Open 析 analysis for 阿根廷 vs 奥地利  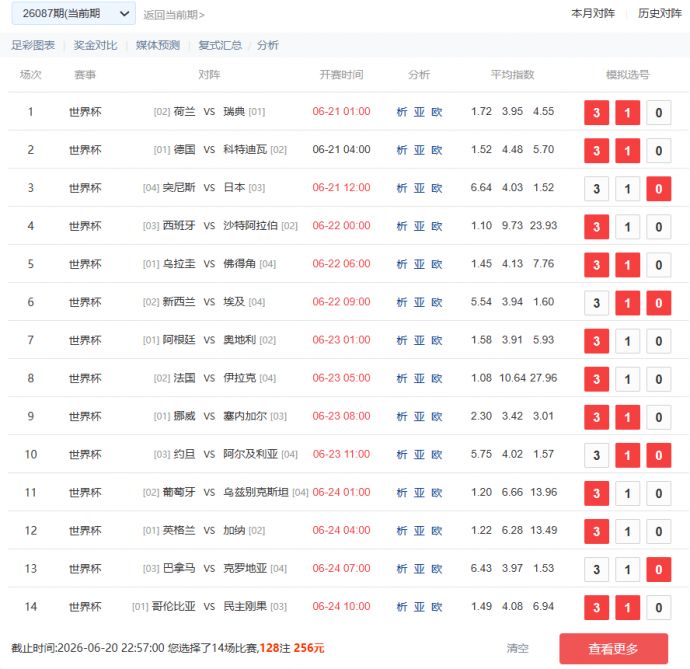(x=402, y=340)
